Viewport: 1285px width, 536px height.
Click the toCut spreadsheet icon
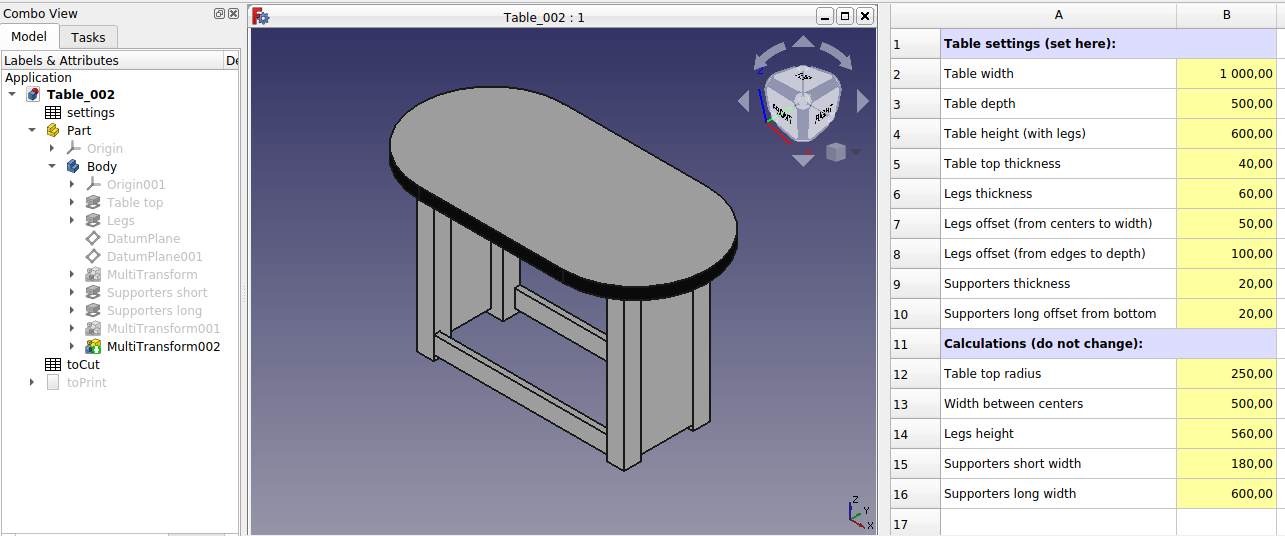[x=53, y=365]
